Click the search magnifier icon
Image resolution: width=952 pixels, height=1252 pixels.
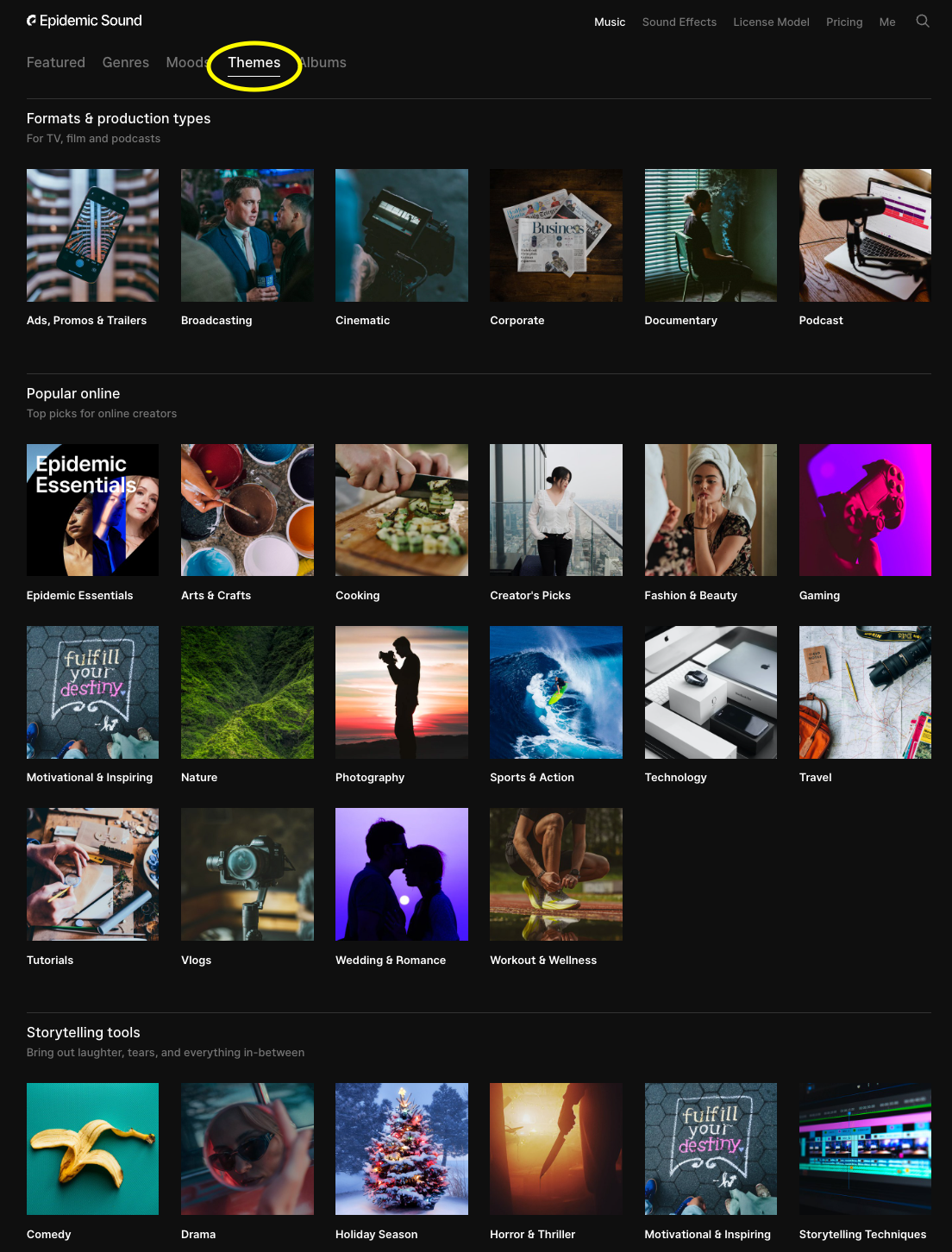coord(922,22)
